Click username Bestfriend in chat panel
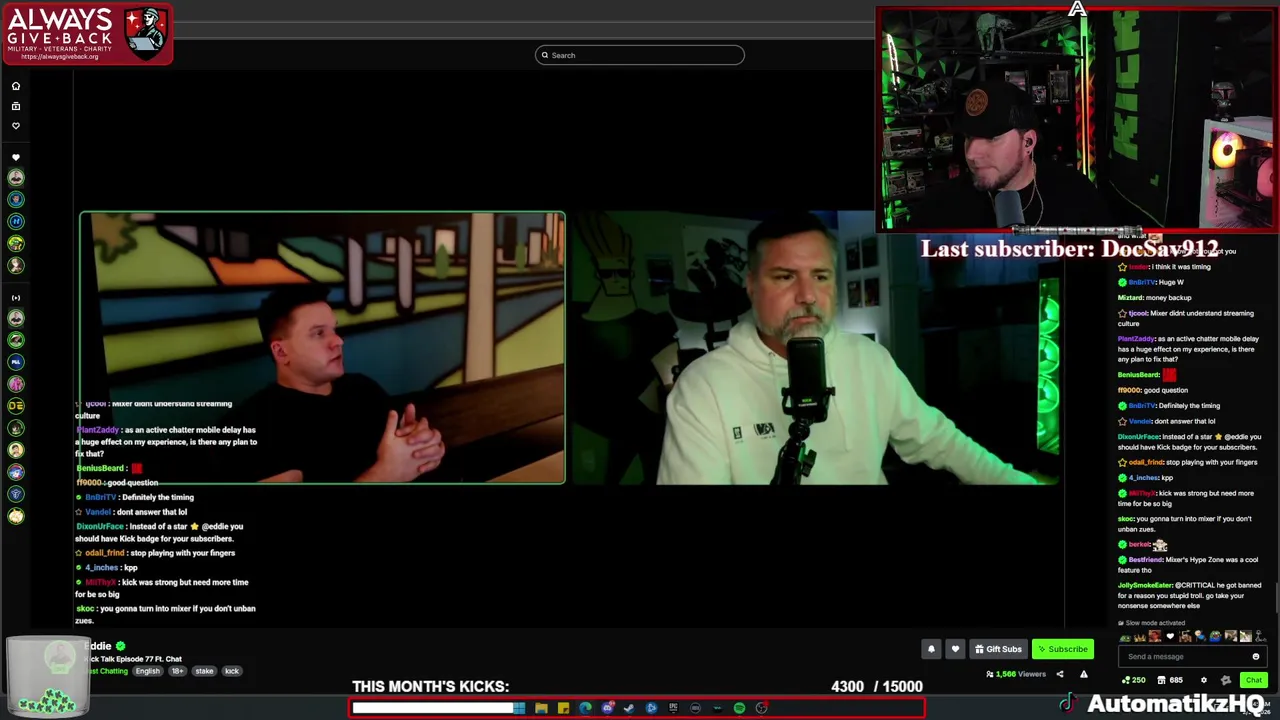The height and width of the screenshot is (720, 1280). [1146, 560]
